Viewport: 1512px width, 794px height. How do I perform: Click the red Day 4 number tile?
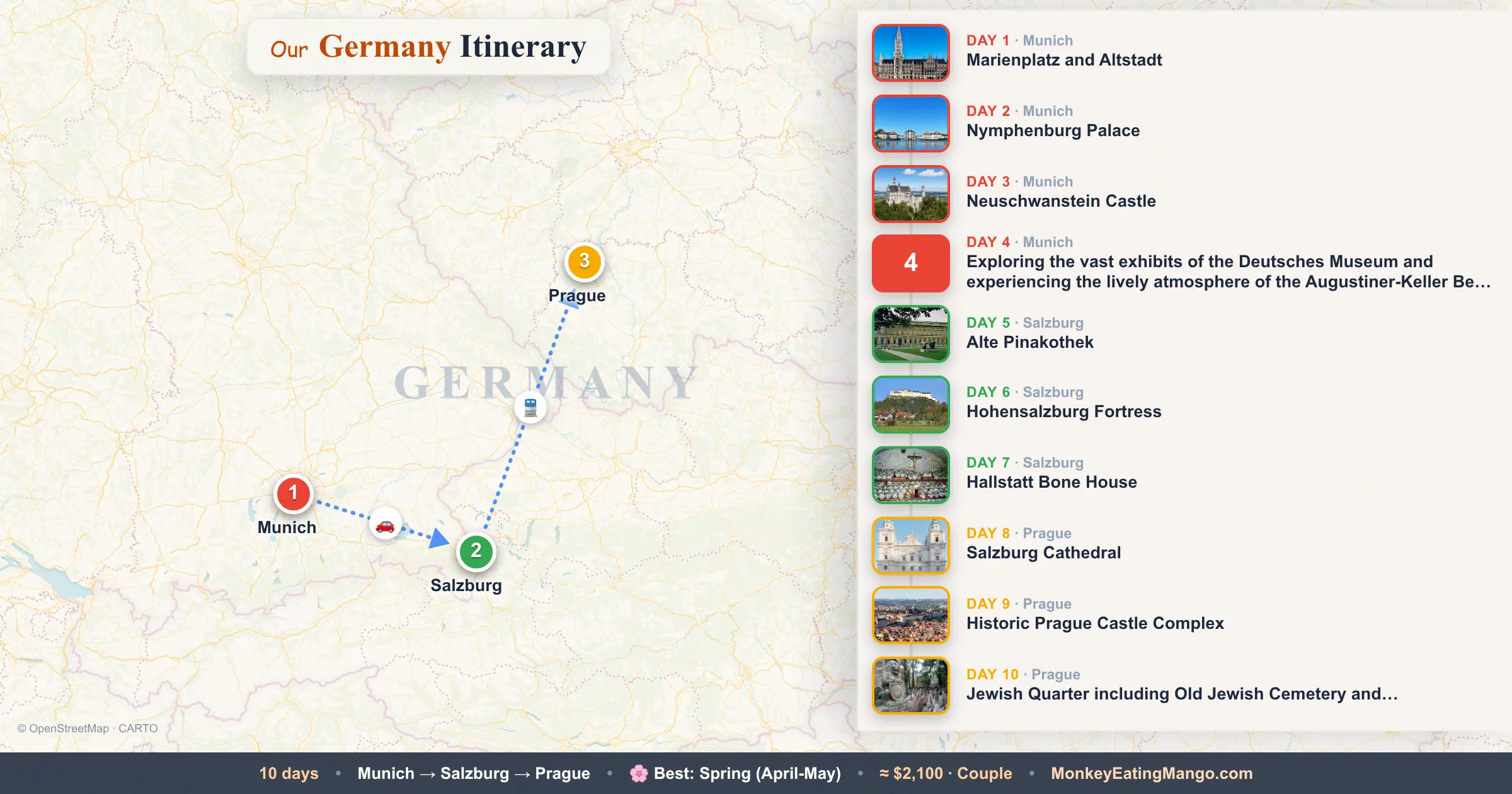(911, 263)
